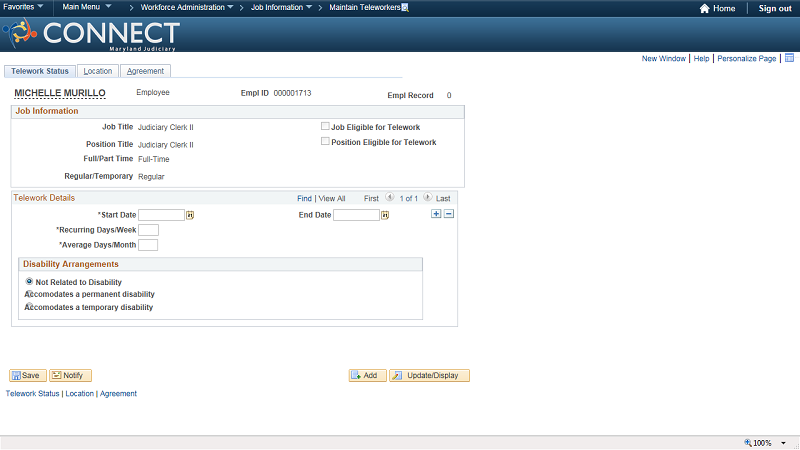Screen dimensions: 800x450
Task: Open the Help link
Action: 701,59
